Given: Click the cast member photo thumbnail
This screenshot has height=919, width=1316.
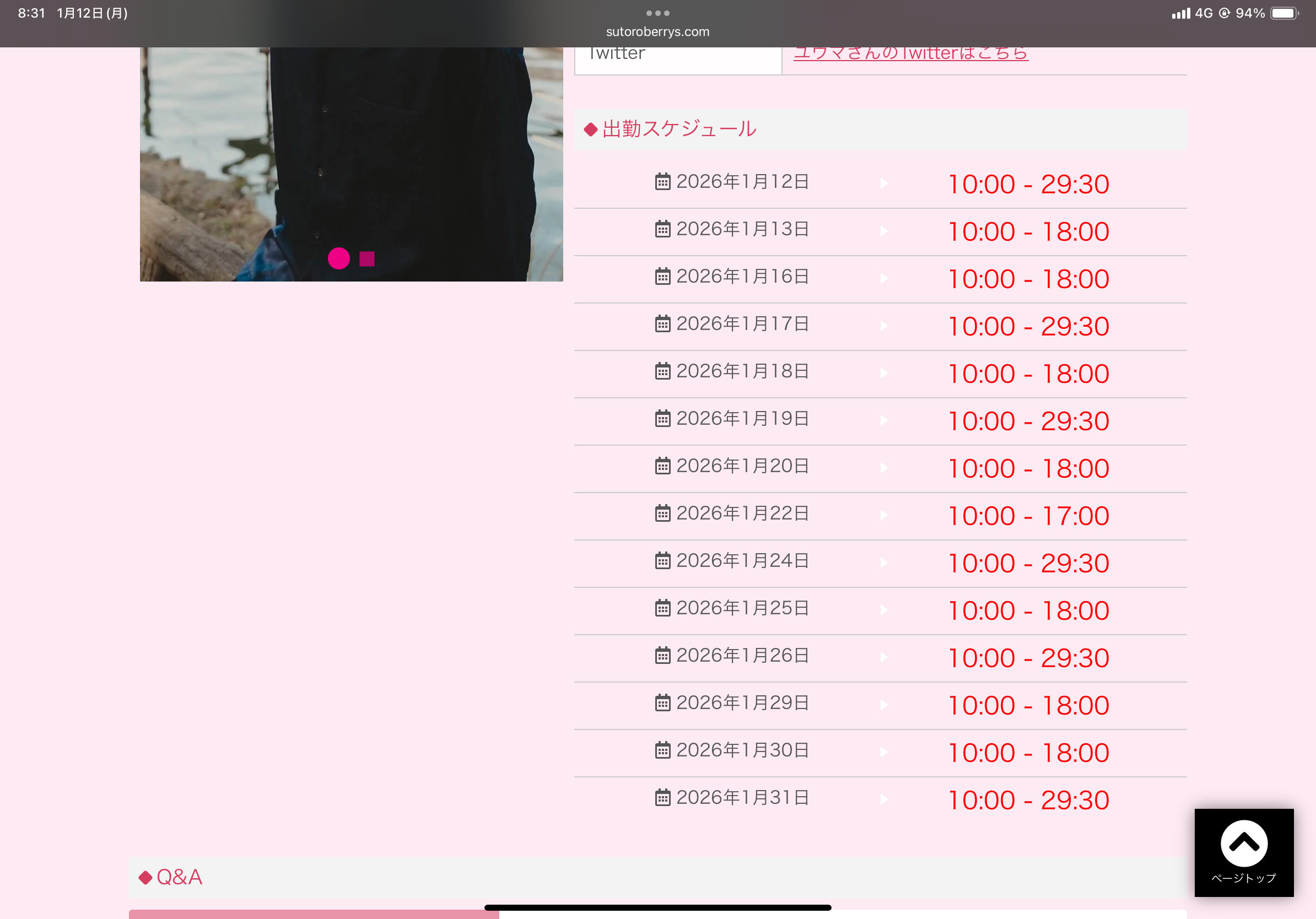Looking at the screenshot, I should [352, 164].
